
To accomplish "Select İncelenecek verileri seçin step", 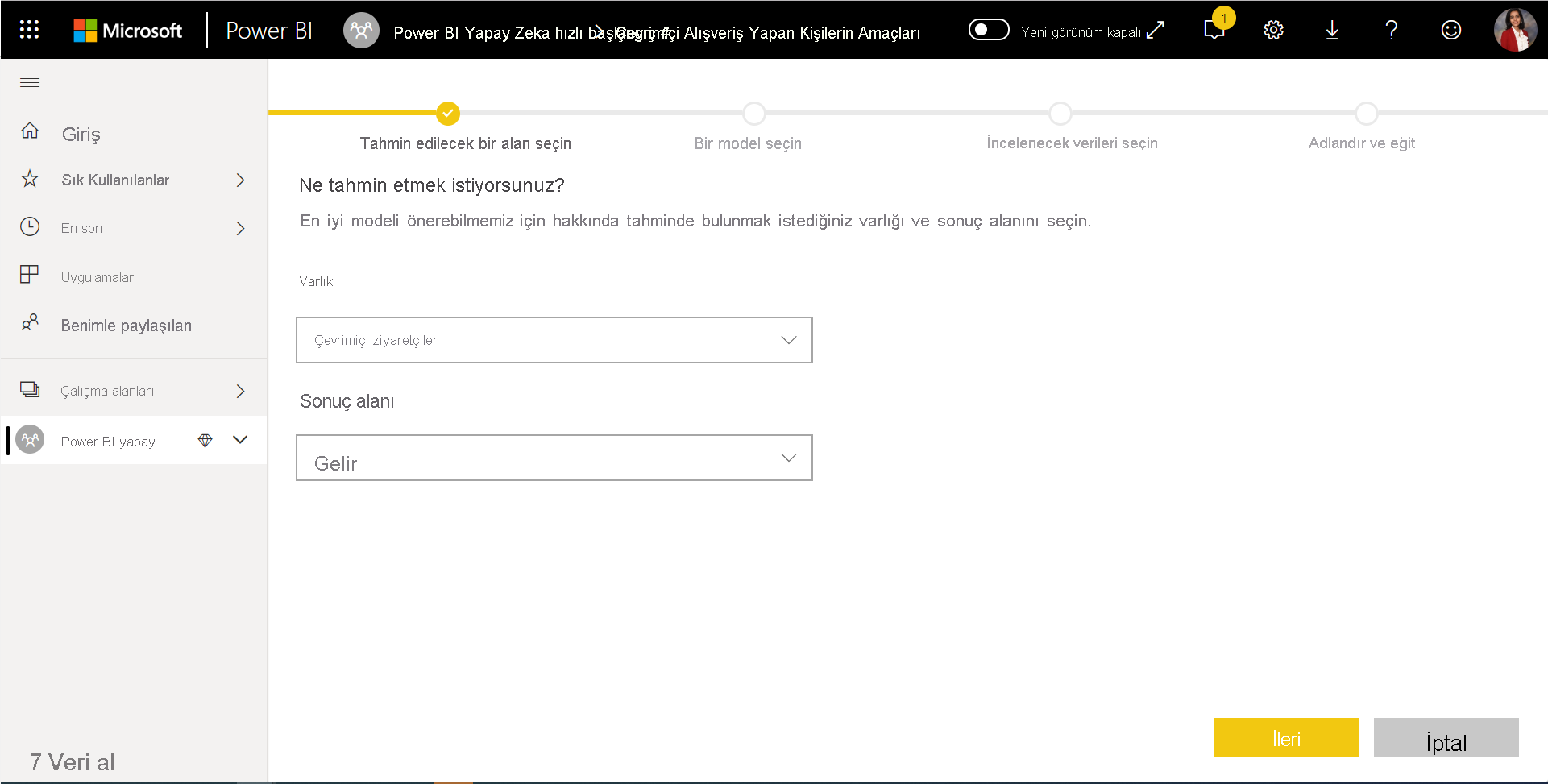I will (x=1072, y=143).
